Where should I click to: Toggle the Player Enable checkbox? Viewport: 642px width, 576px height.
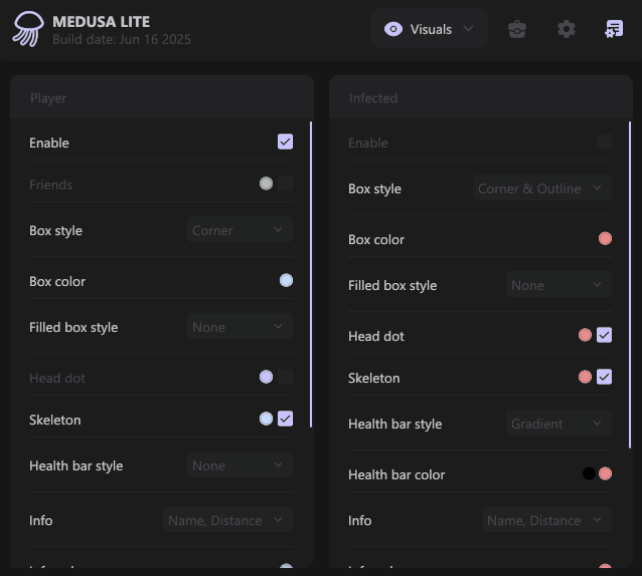pos(285,142)
